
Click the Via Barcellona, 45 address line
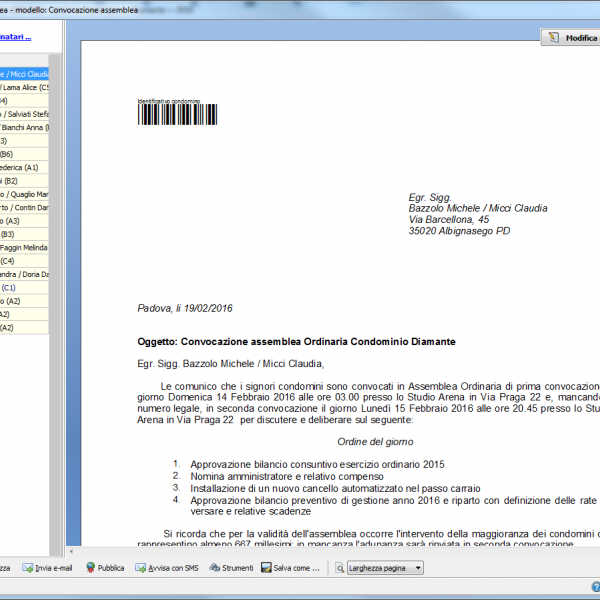(x=449, y=220)
